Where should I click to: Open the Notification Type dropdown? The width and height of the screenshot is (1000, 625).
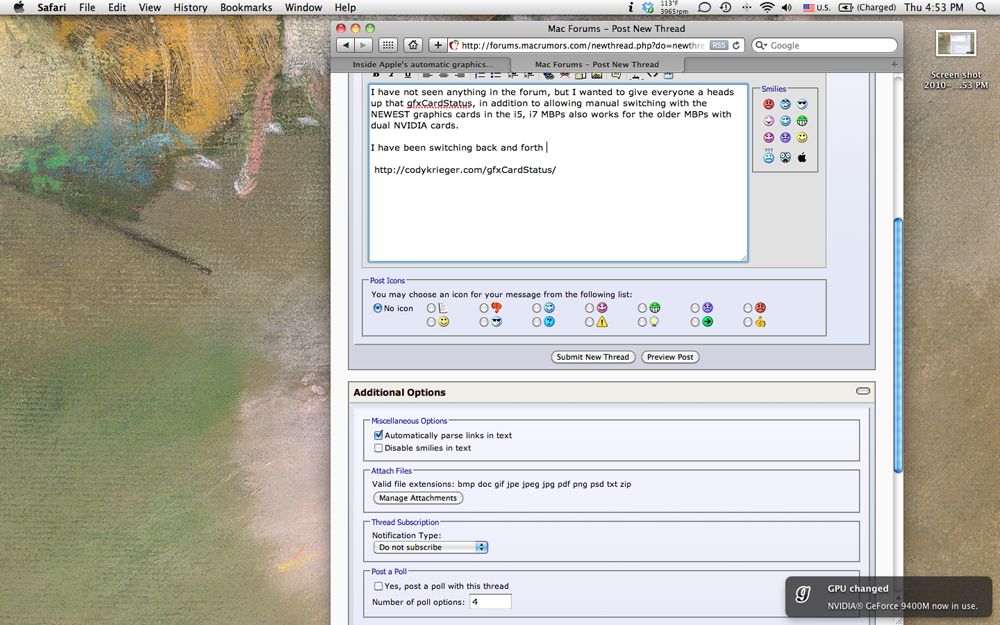pyautogui.click(x=430, y=547)
